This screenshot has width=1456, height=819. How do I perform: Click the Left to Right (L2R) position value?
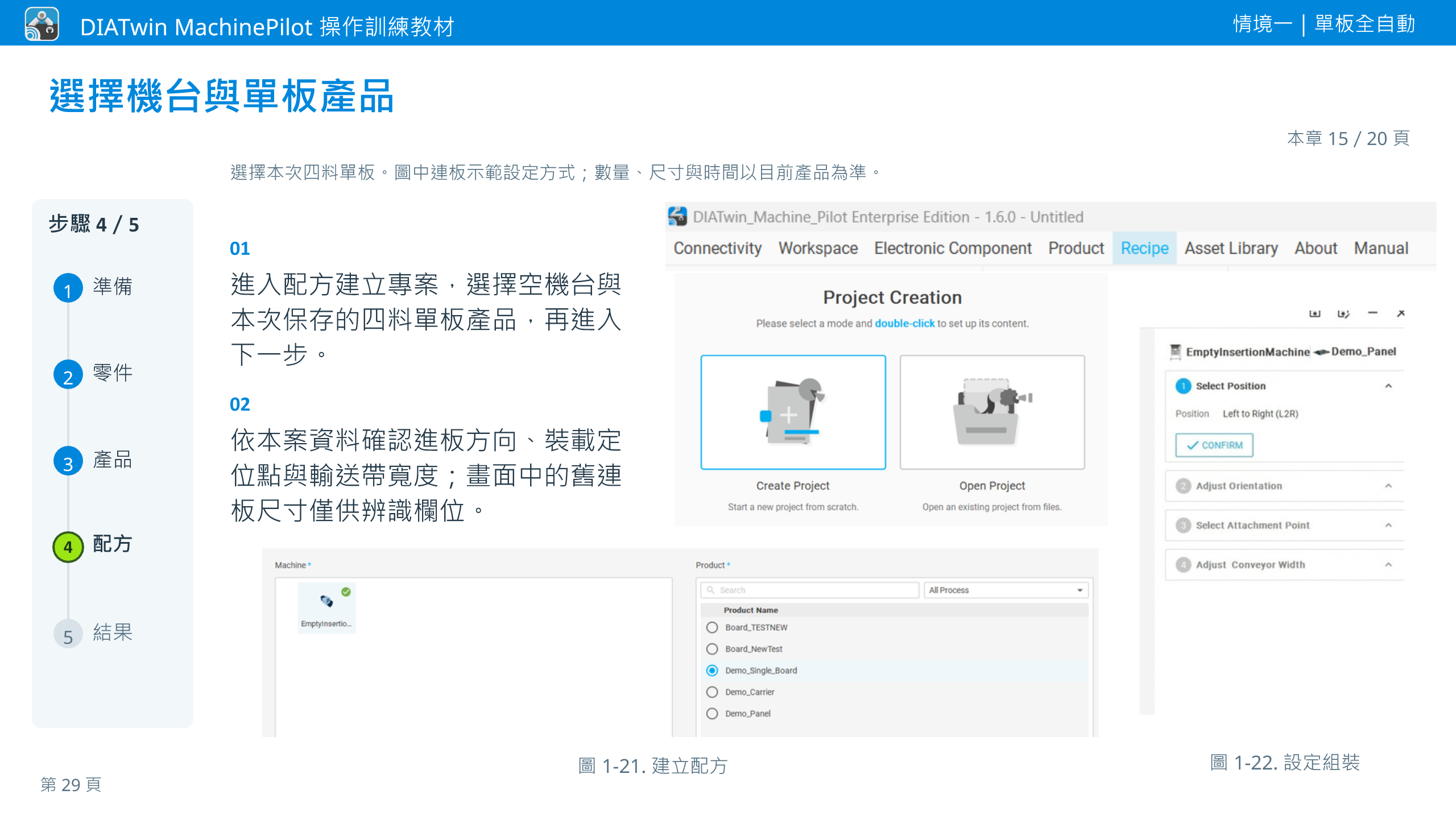[x=1260, y=414]
